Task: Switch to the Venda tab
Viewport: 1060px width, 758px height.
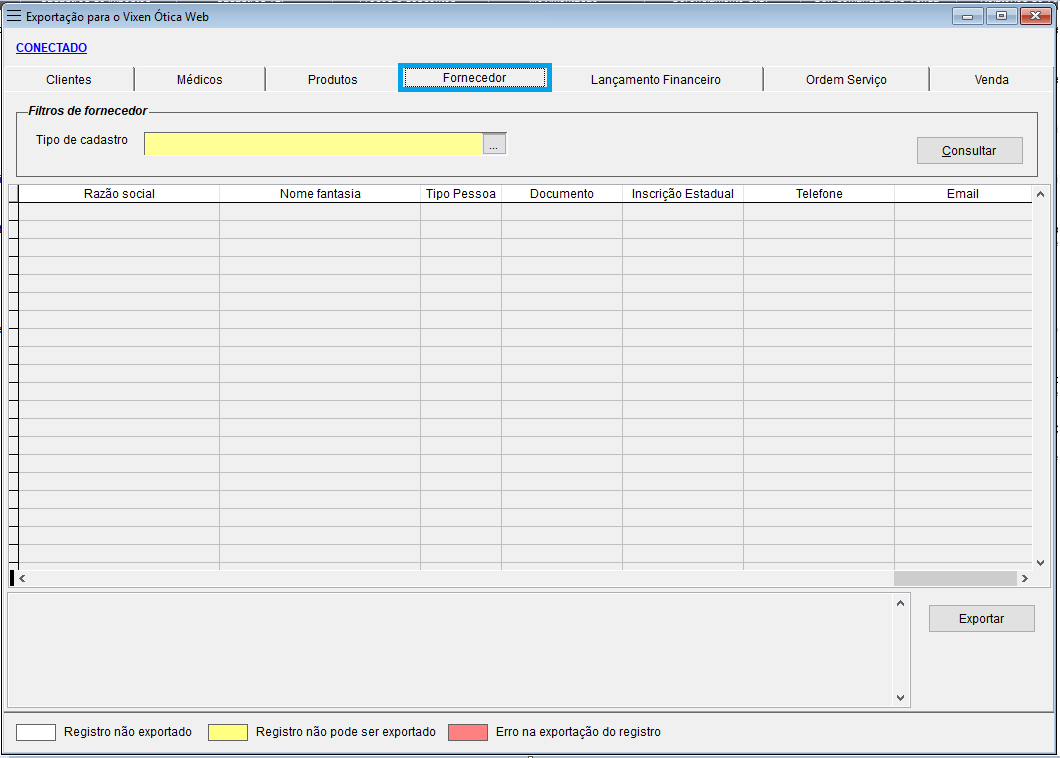Action: (991, 80)
